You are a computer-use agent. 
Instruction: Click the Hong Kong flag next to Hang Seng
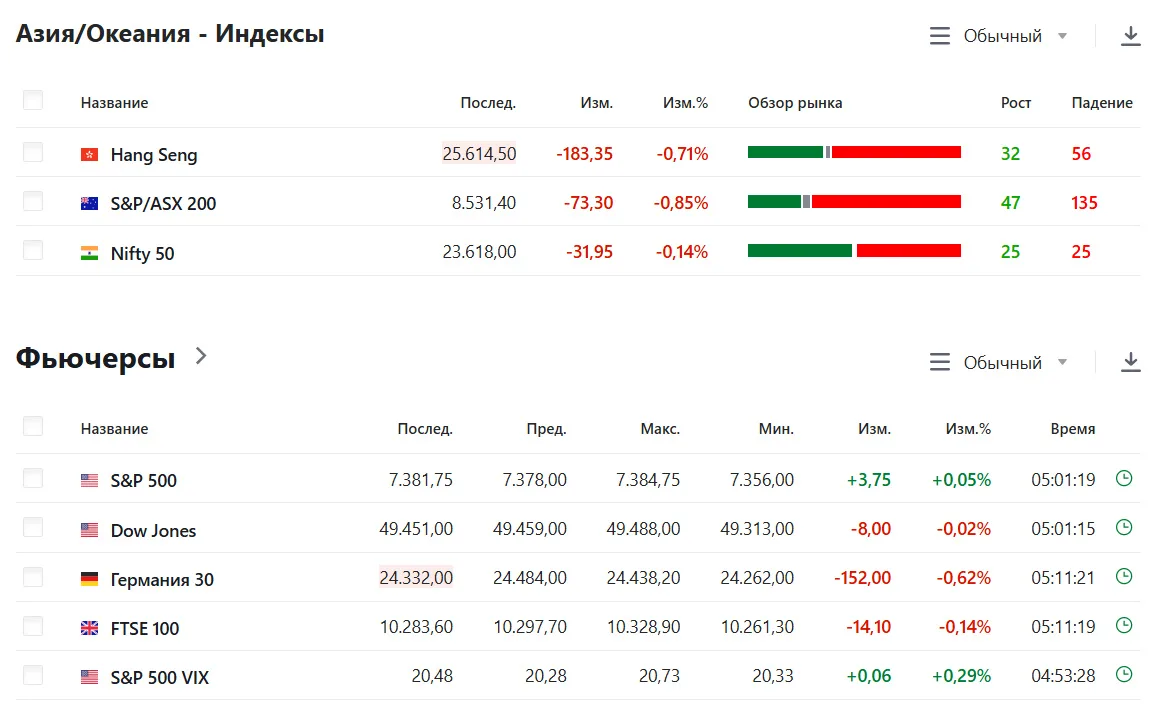tap(89, 154)
